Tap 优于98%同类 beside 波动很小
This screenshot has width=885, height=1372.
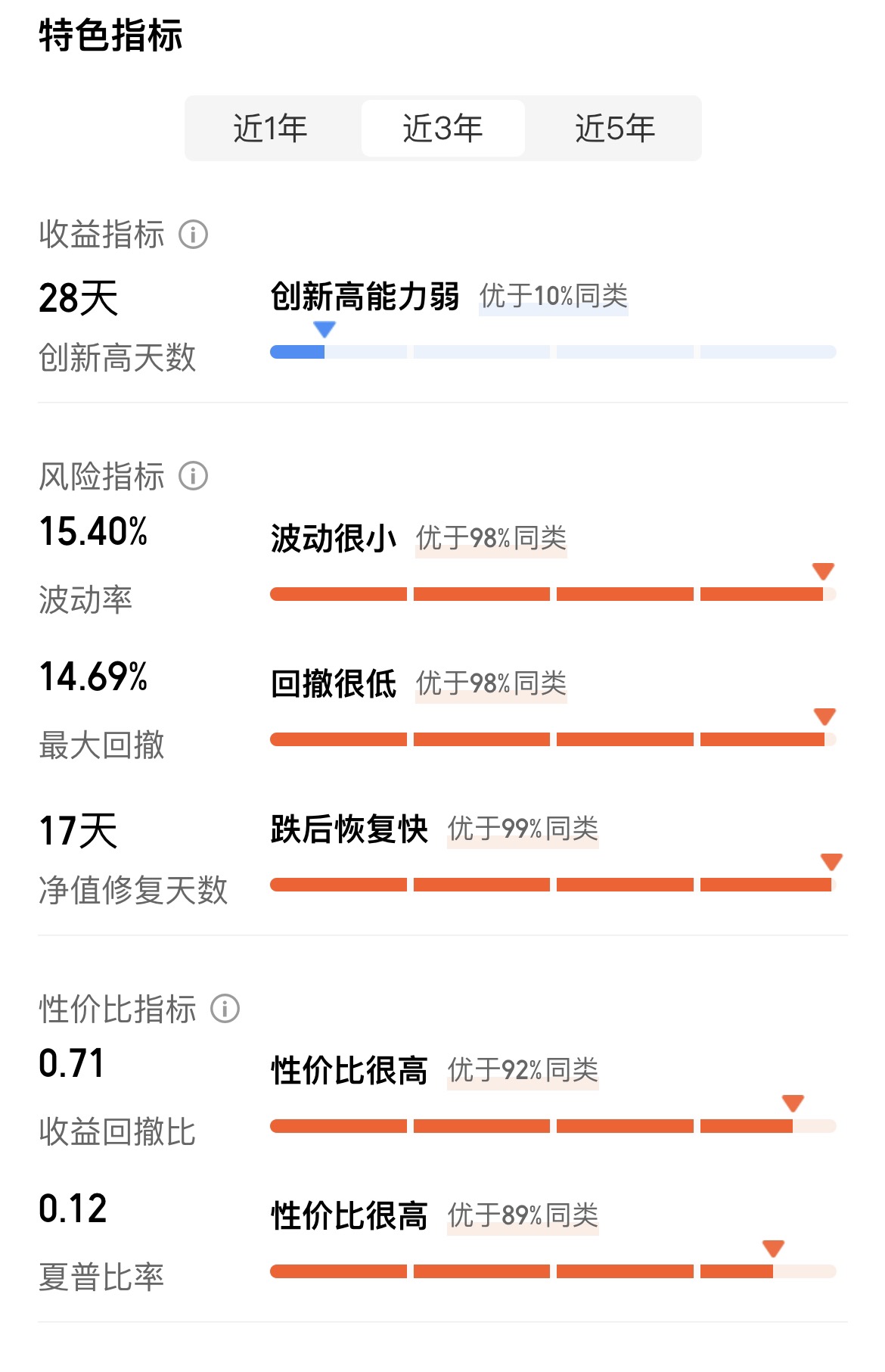(x=491, y=539)
